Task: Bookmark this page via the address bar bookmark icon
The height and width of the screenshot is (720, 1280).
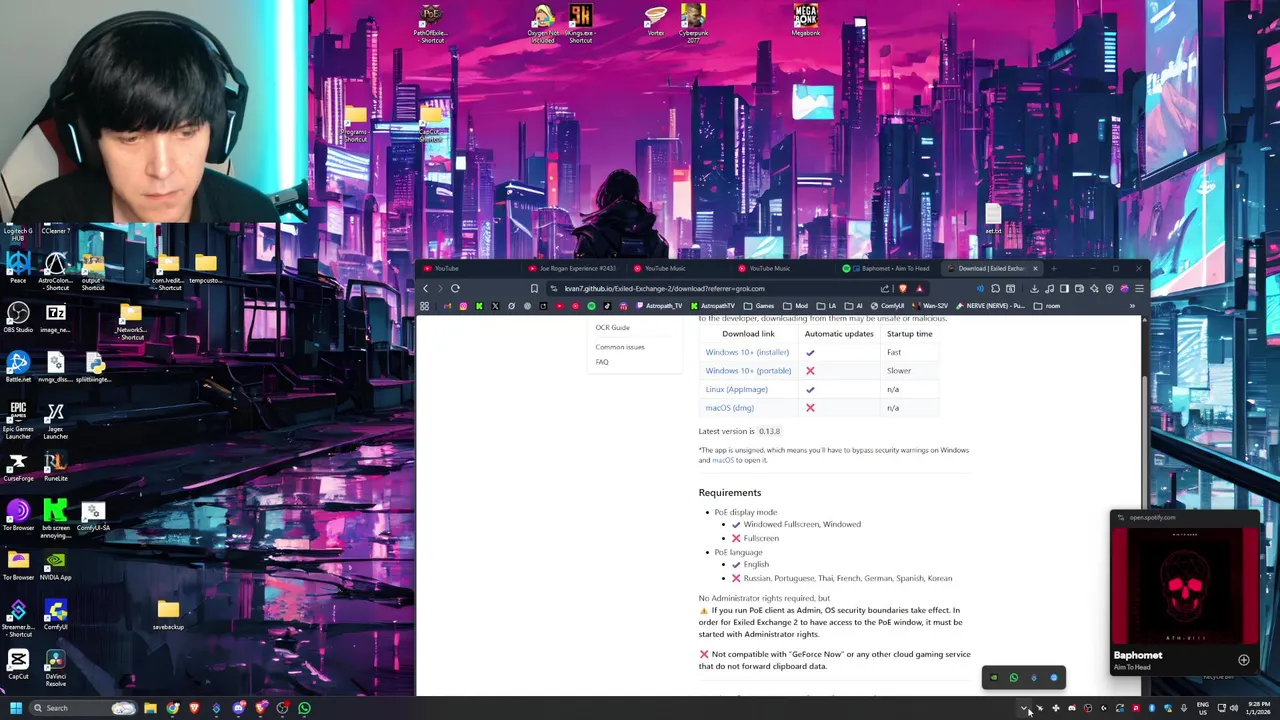Action: (x=534, y=288)
